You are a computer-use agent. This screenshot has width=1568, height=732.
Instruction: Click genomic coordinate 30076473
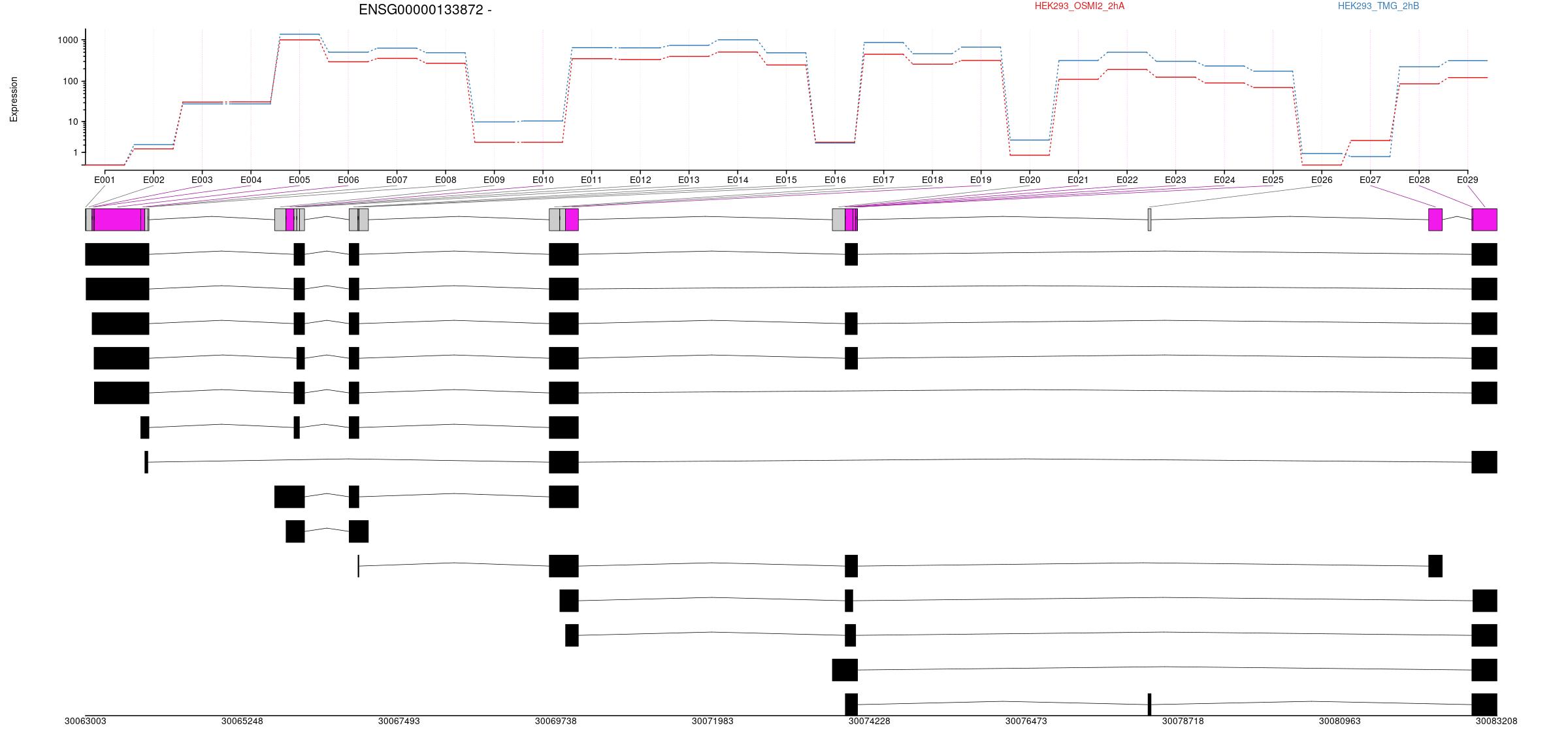[1026, 722]
